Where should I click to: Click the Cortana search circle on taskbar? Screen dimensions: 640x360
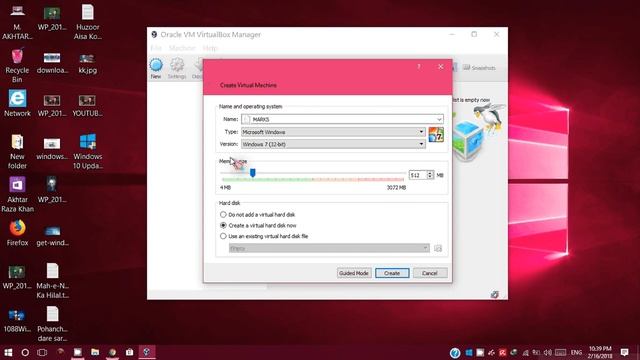click(25, 352)
